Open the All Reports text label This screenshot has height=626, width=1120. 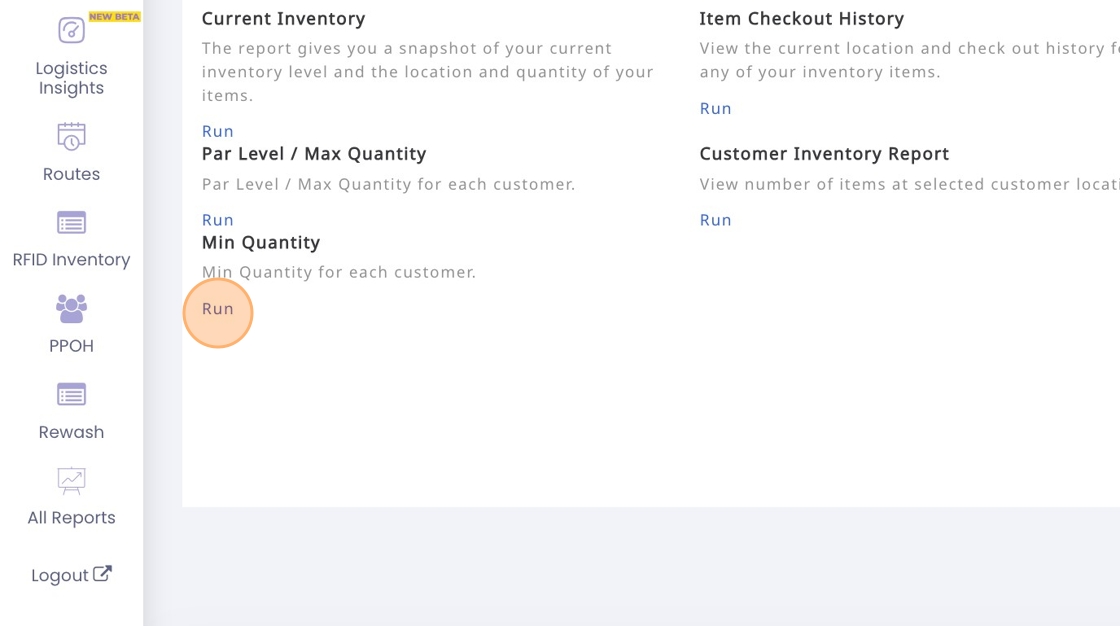(x=71, y=518)
